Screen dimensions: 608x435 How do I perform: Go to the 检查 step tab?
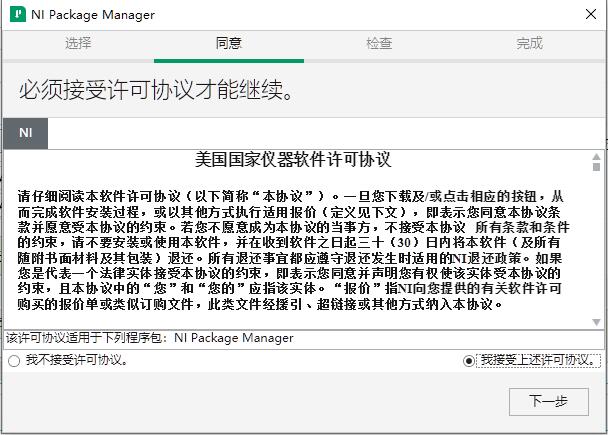tap(379, 43)
